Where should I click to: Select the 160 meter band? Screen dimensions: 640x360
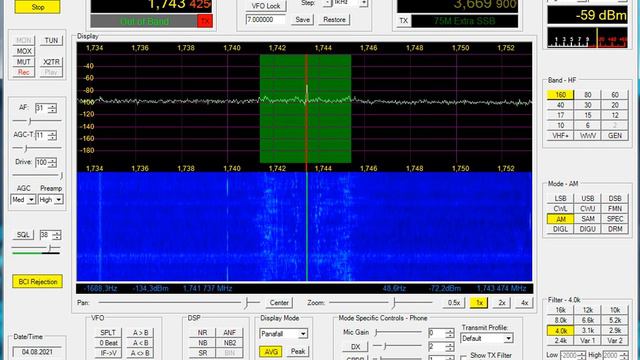[x=560, y=95]
